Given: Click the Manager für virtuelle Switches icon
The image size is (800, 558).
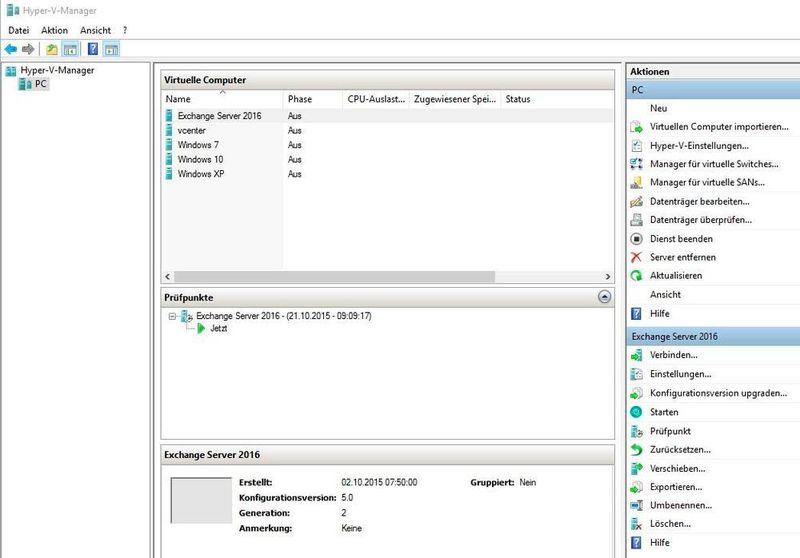Looking at the screenshot, I should [636, 164].
